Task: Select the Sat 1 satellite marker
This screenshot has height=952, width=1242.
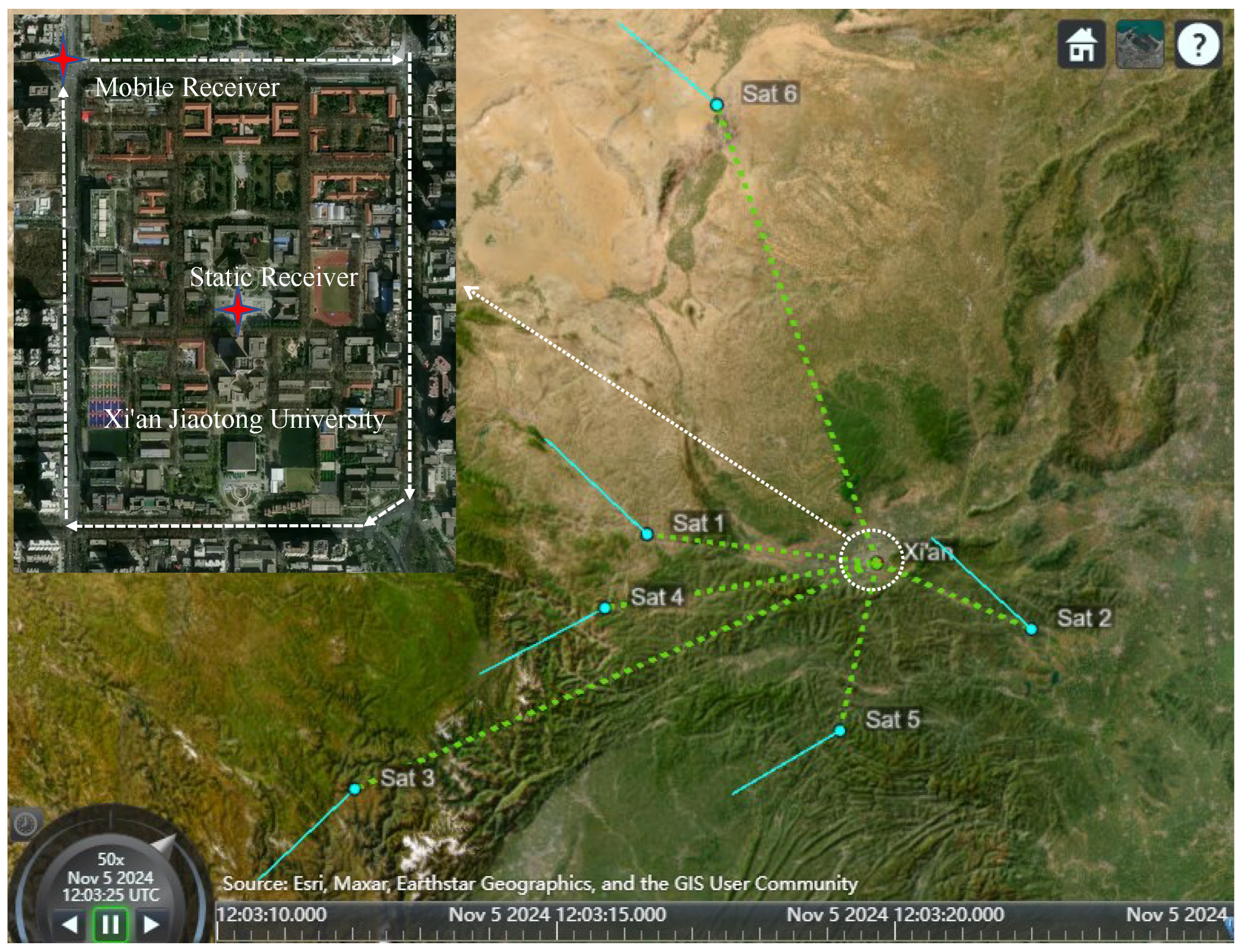Action: coord(647,534)
